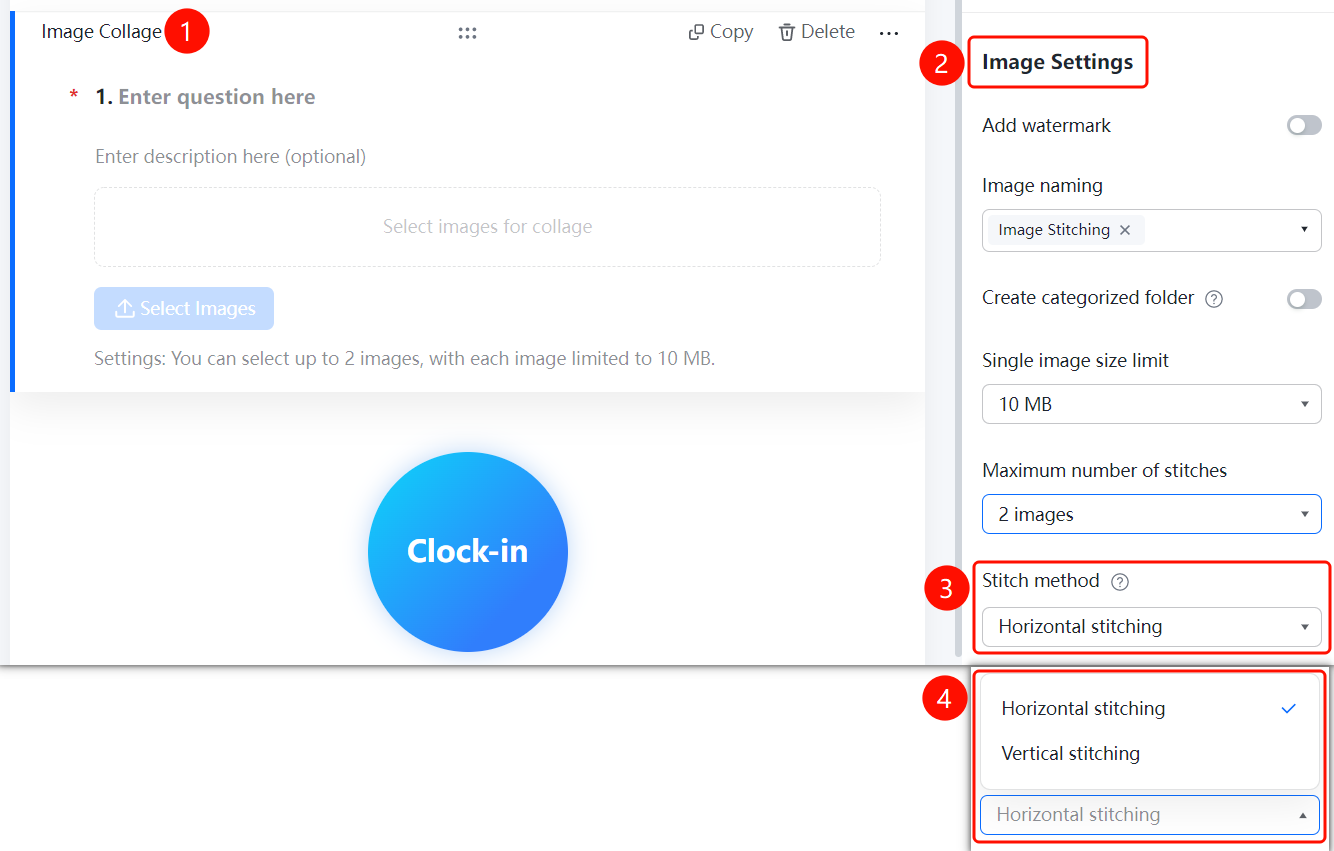
Task: Open the 10 MB size limit dropdown
Action: 1152,405
